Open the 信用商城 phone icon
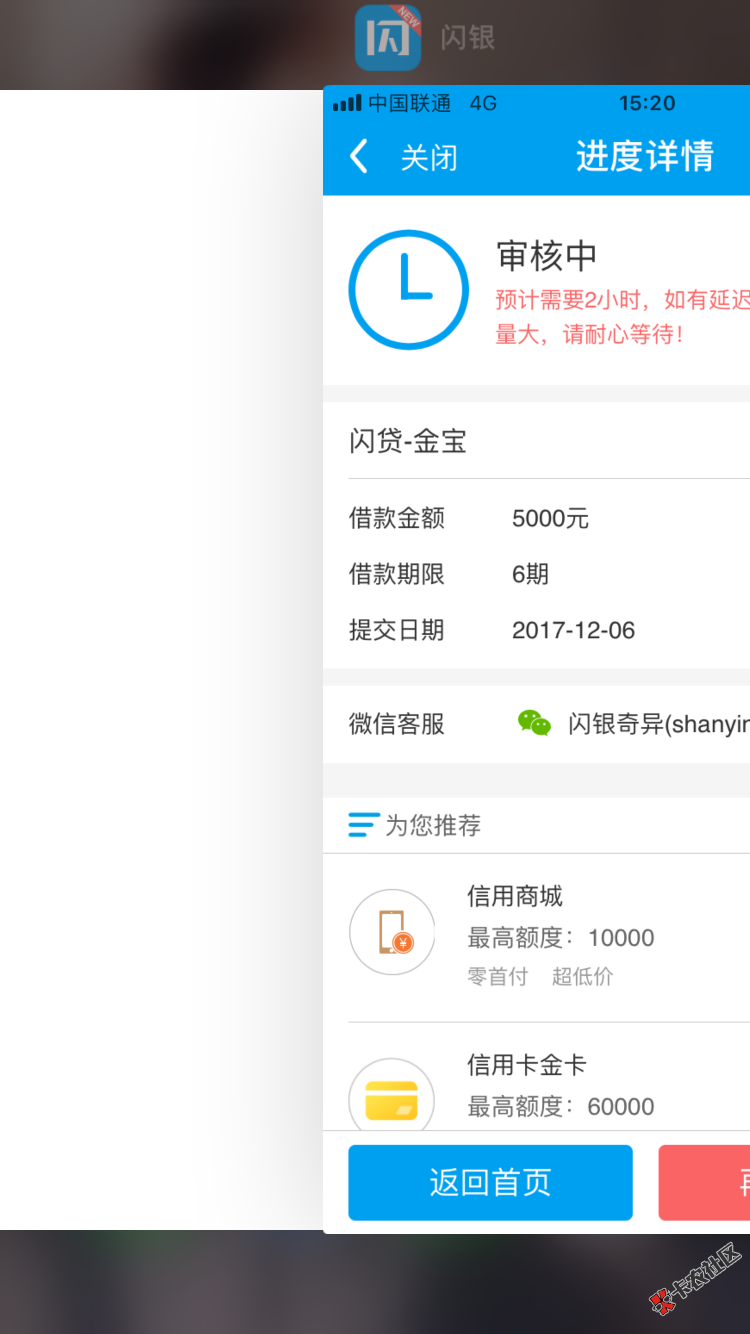 [x=392, y=932]
